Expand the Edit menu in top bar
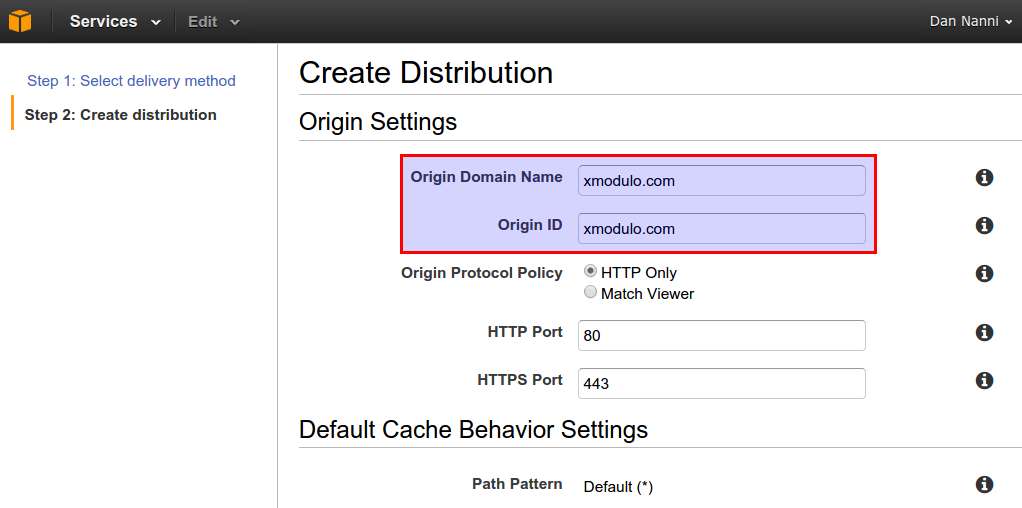Screen dimensions: 1022x508 coord(214,22)
